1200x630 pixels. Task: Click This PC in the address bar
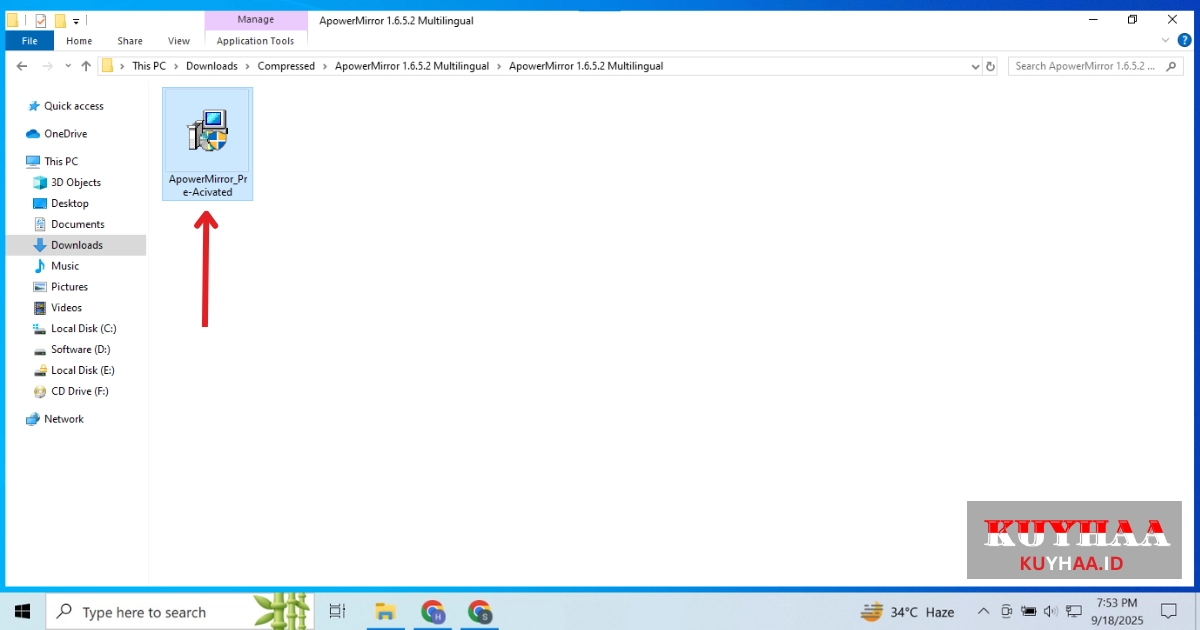(149, 66)
